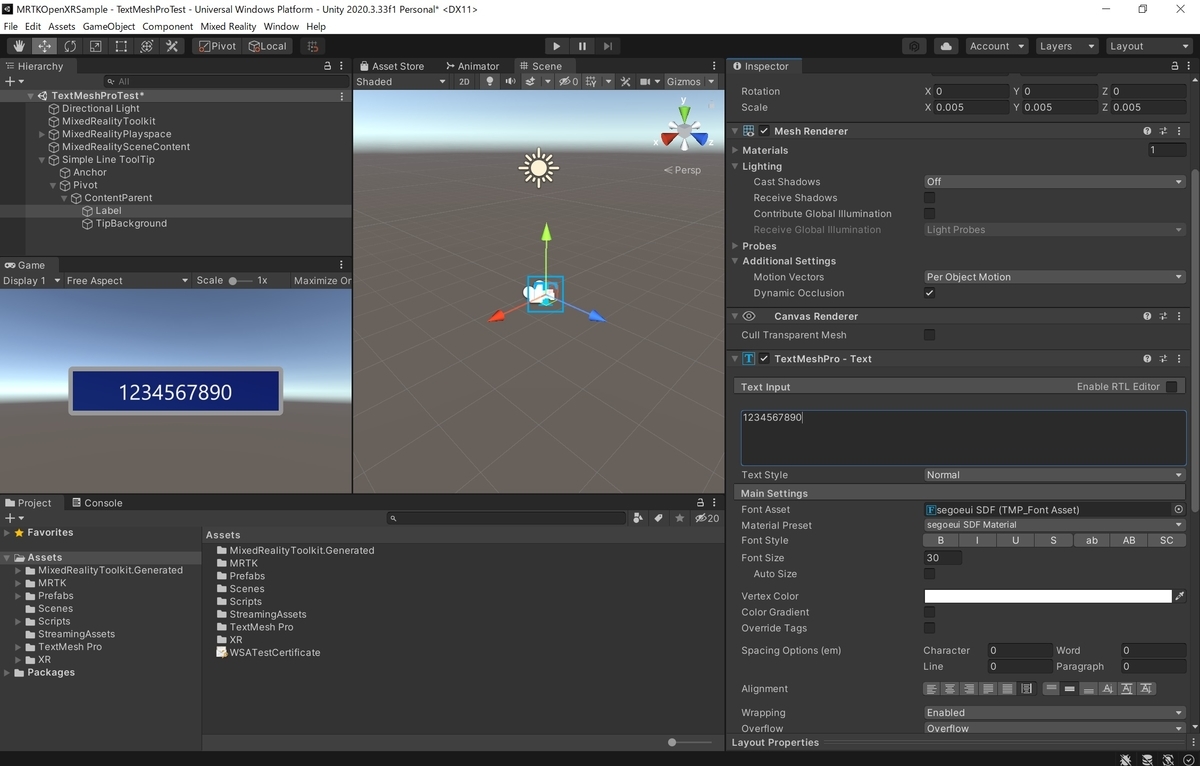Toggle Bold font style button
Screen dimensions: 1200x766
click(x=941, y=541)
